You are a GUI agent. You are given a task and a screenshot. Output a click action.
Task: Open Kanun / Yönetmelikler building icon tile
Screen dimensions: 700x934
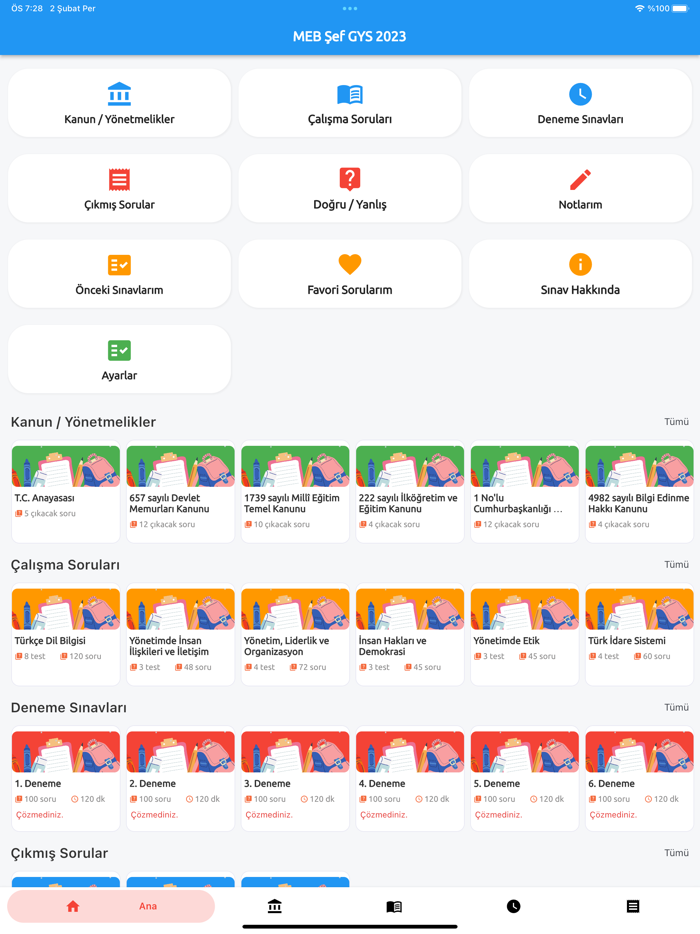119,103
